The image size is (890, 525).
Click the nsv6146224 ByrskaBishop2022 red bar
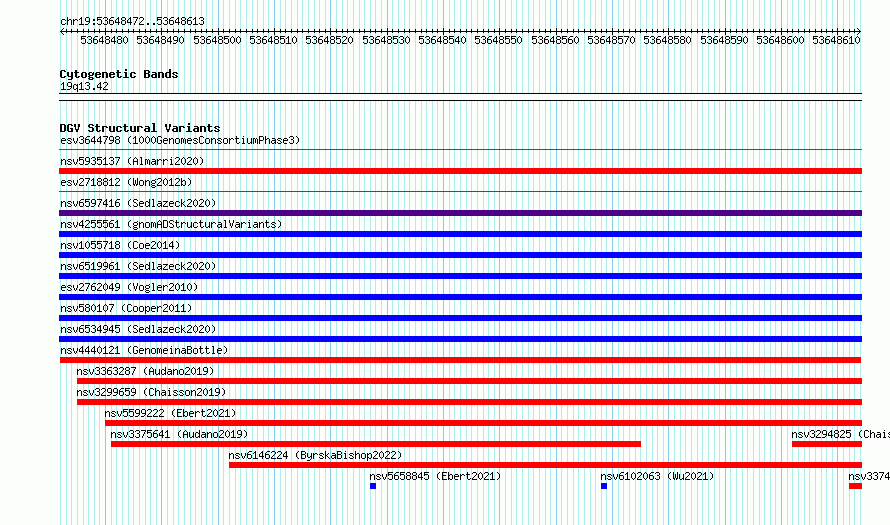click(545, 465)
